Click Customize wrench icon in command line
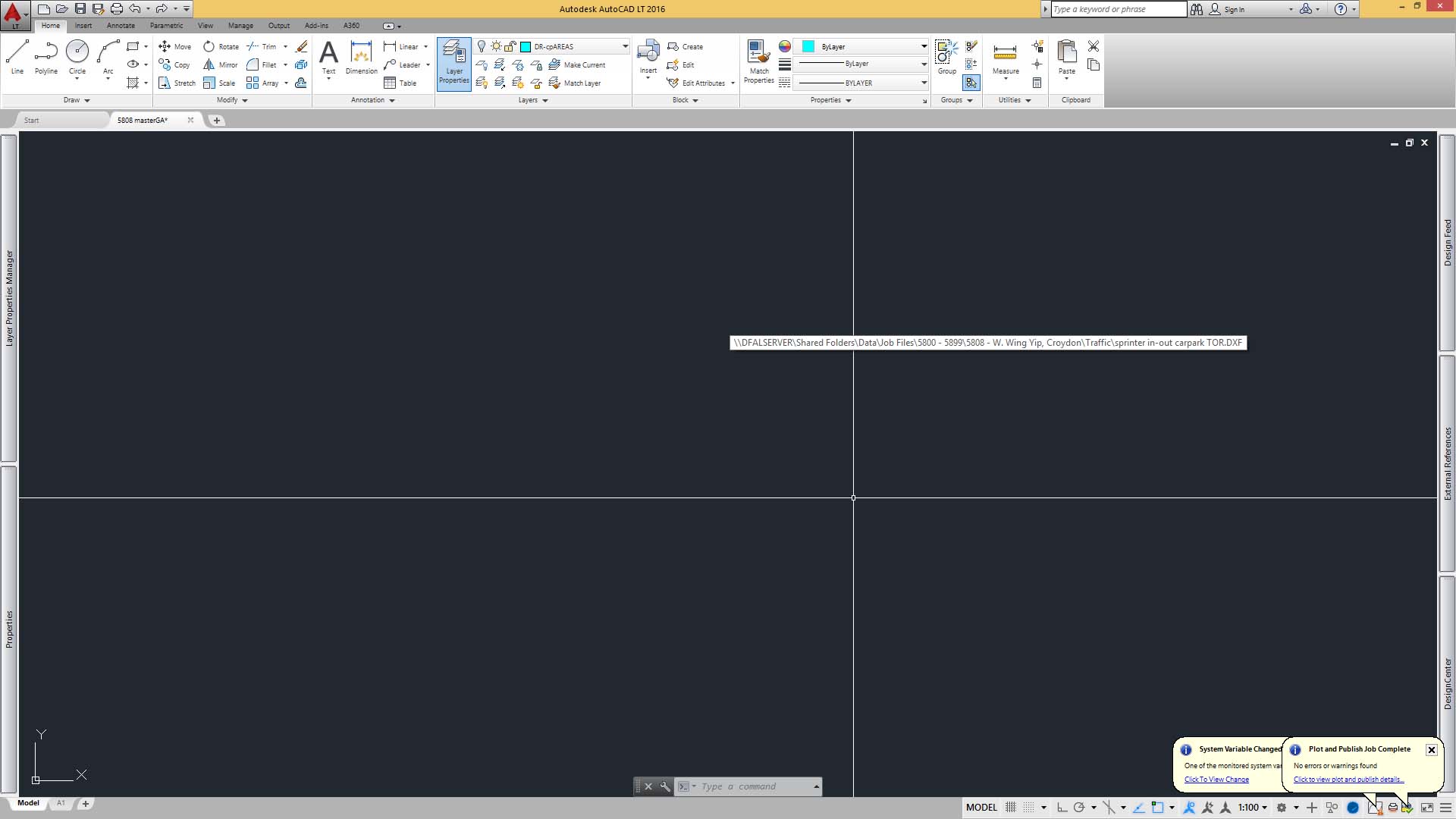The height and width of the screenshot is (819, 1456). tap(665, 786)
